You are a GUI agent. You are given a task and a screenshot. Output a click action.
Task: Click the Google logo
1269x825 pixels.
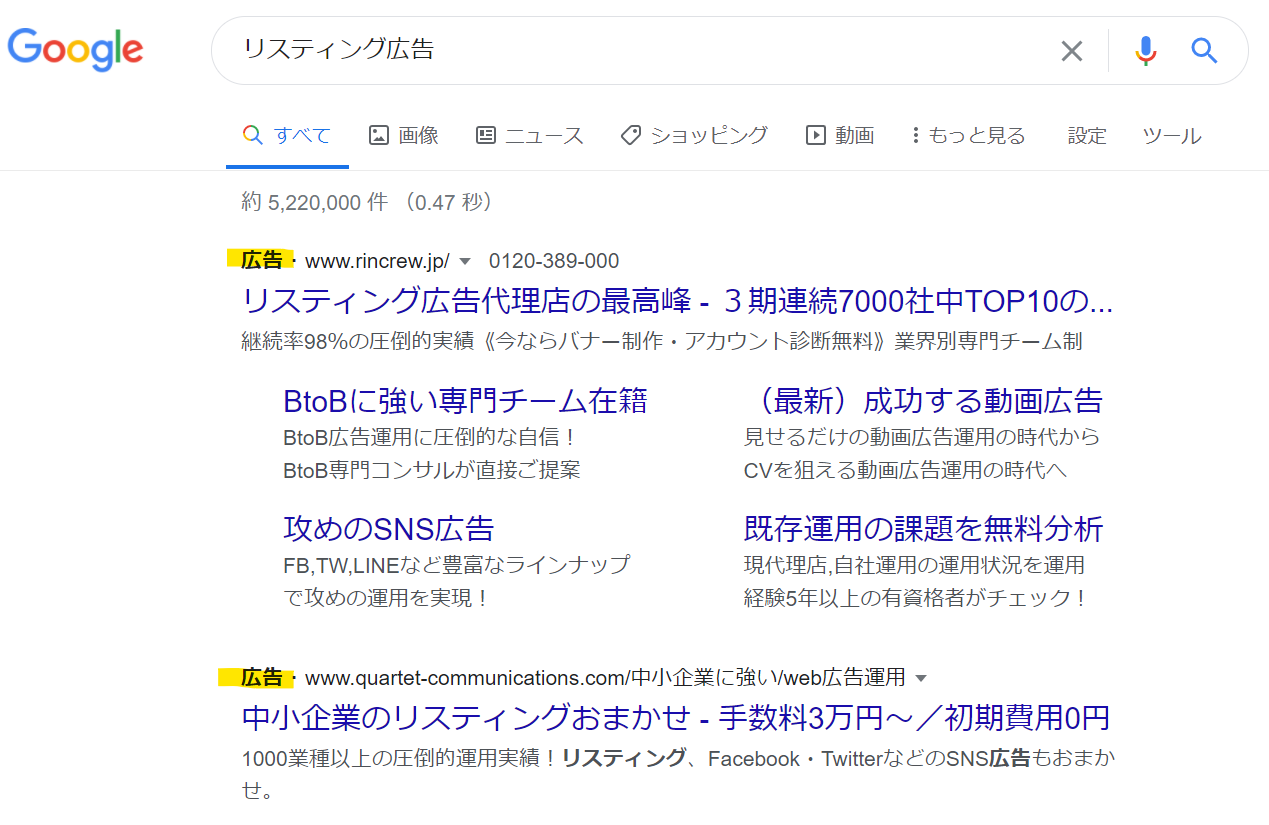75,50
